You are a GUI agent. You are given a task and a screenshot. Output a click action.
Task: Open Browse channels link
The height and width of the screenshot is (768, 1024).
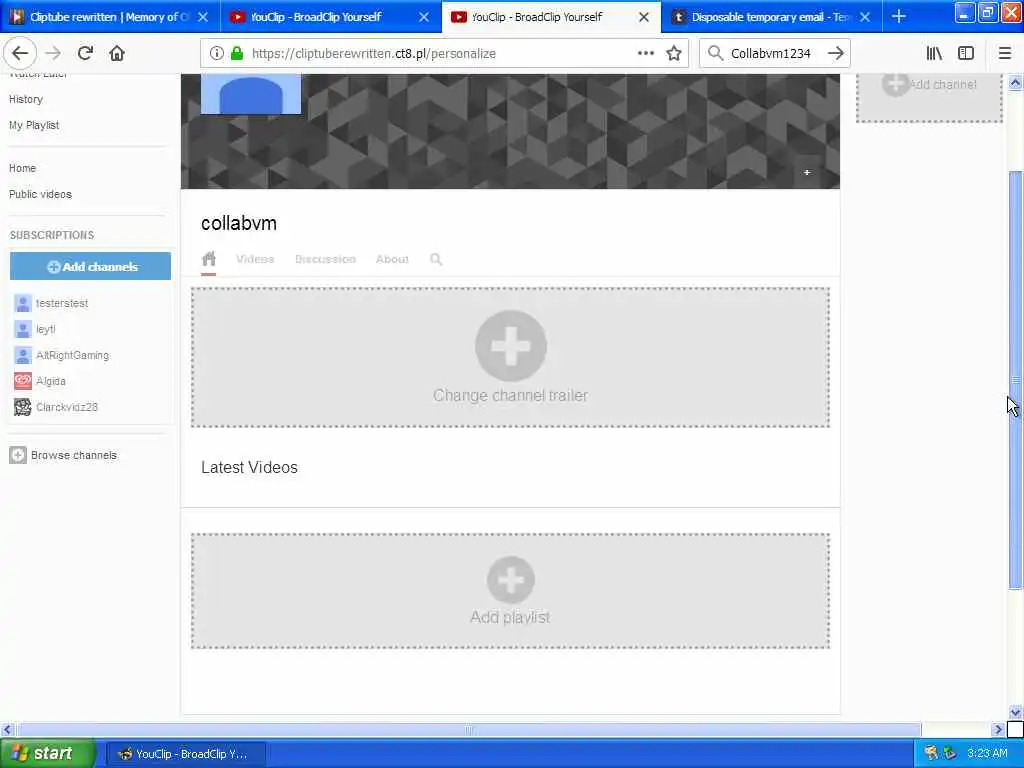pos(74,455)
